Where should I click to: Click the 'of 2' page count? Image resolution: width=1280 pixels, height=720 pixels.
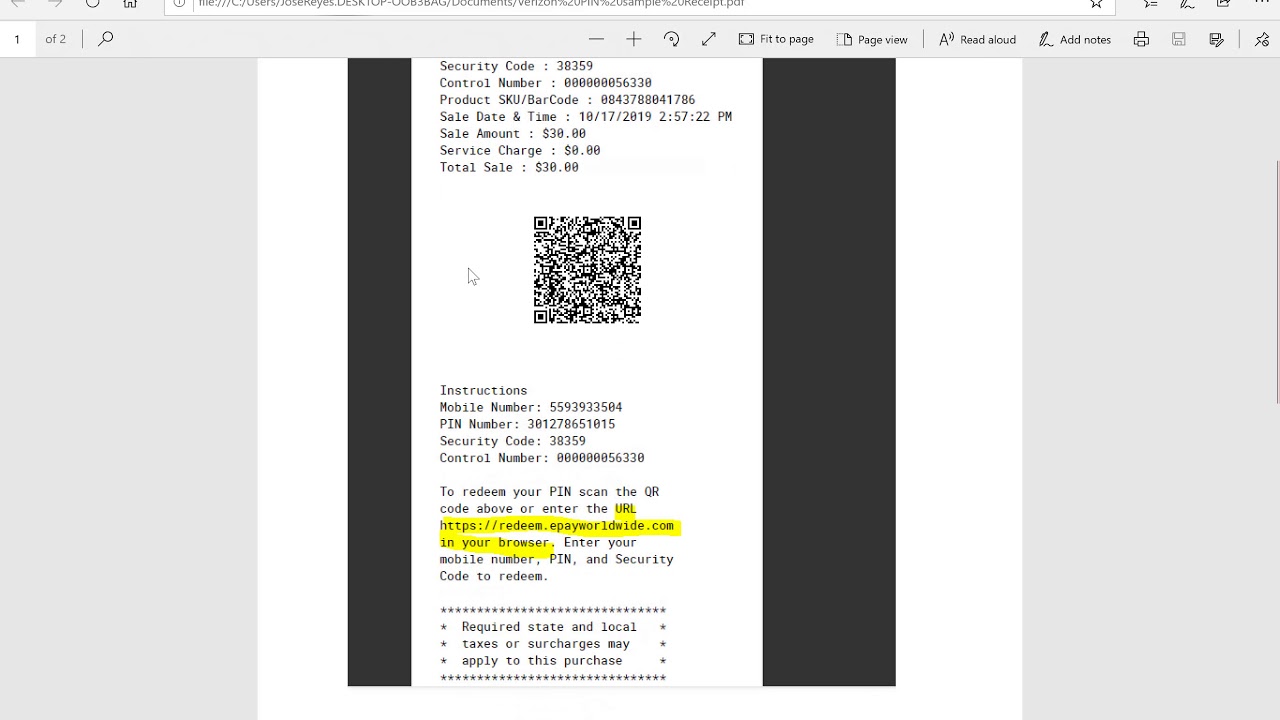56,39
